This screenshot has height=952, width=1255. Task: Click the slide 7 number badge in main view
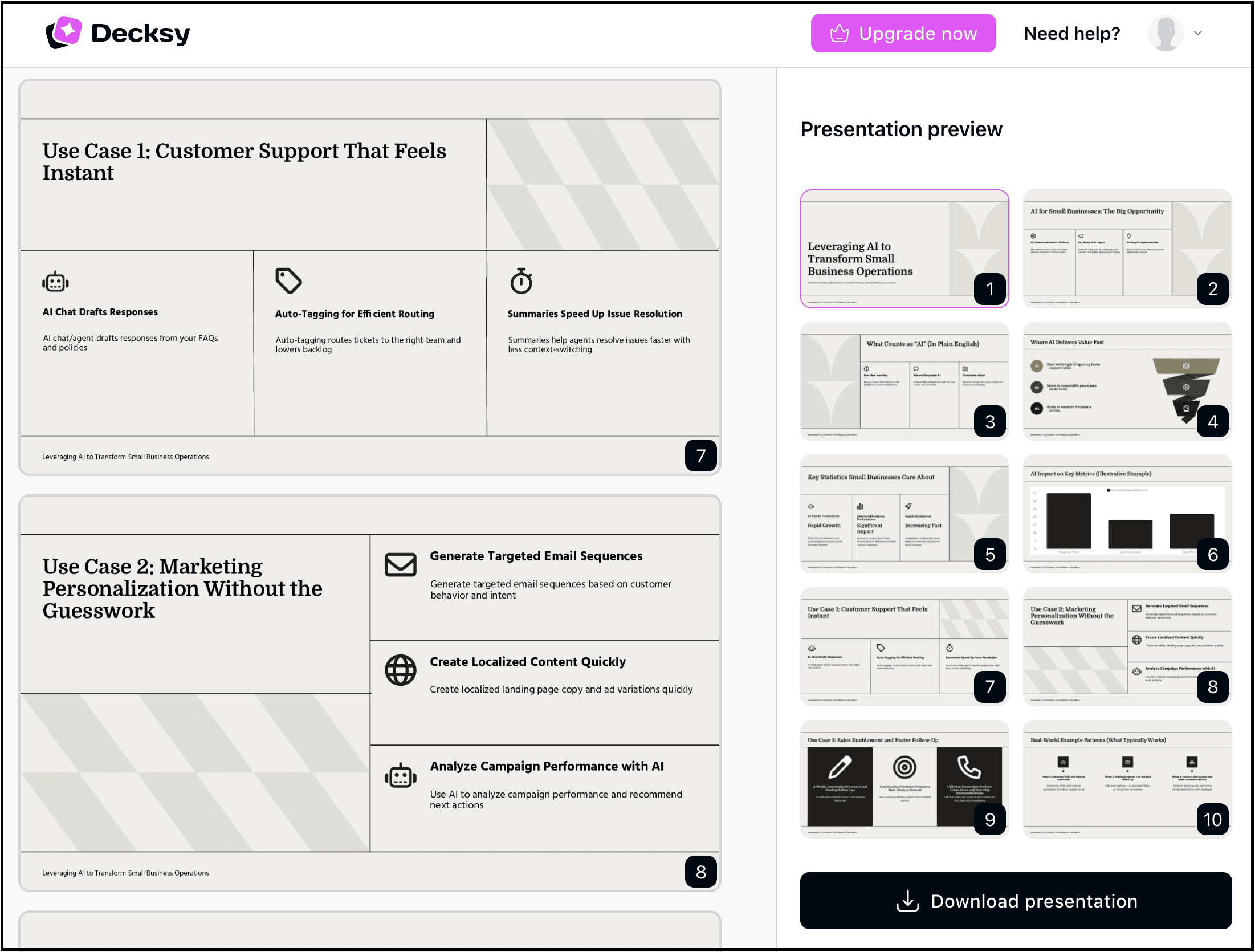click(x=700, y=455)
